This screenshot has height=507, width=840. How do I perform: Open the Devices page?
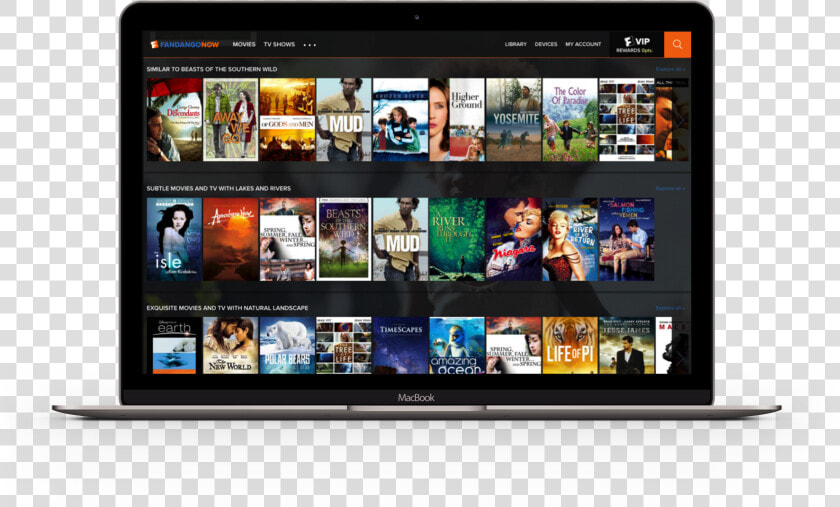546,44
